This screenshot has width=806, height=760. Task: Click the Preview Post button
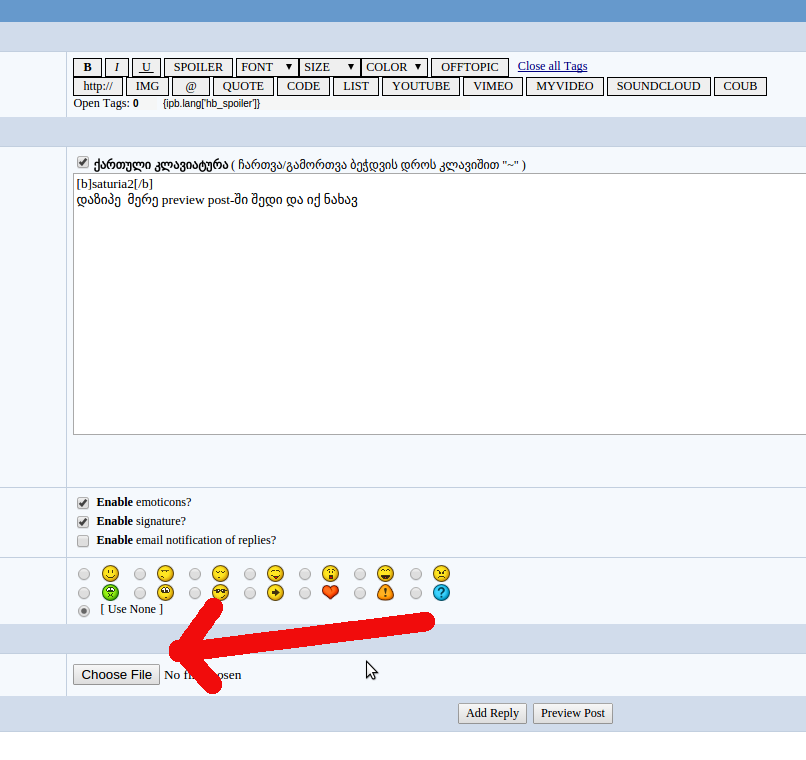573,713
